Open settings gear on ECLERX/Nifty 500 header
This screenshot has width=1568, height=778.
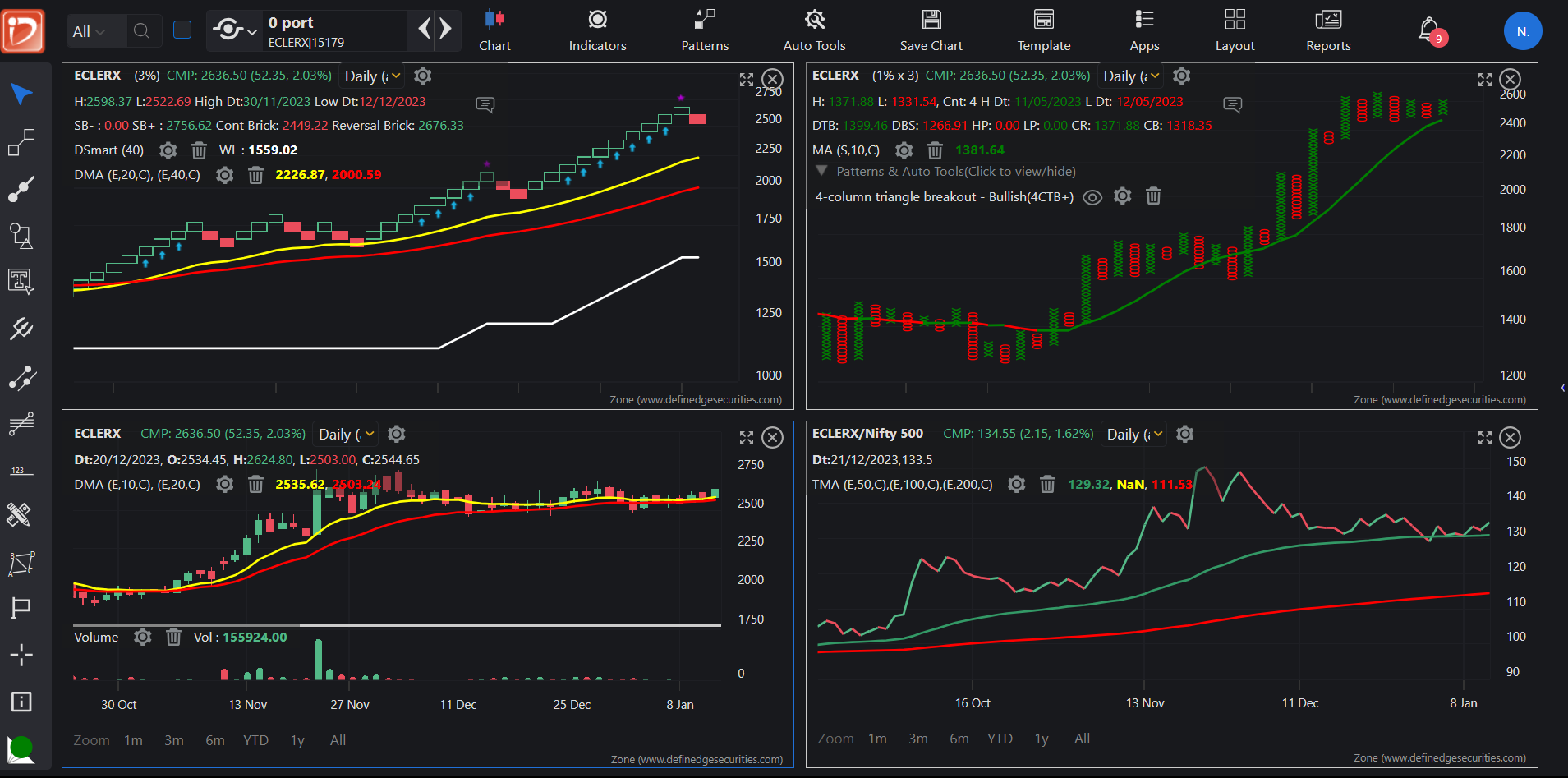(x=1184, y=434)
